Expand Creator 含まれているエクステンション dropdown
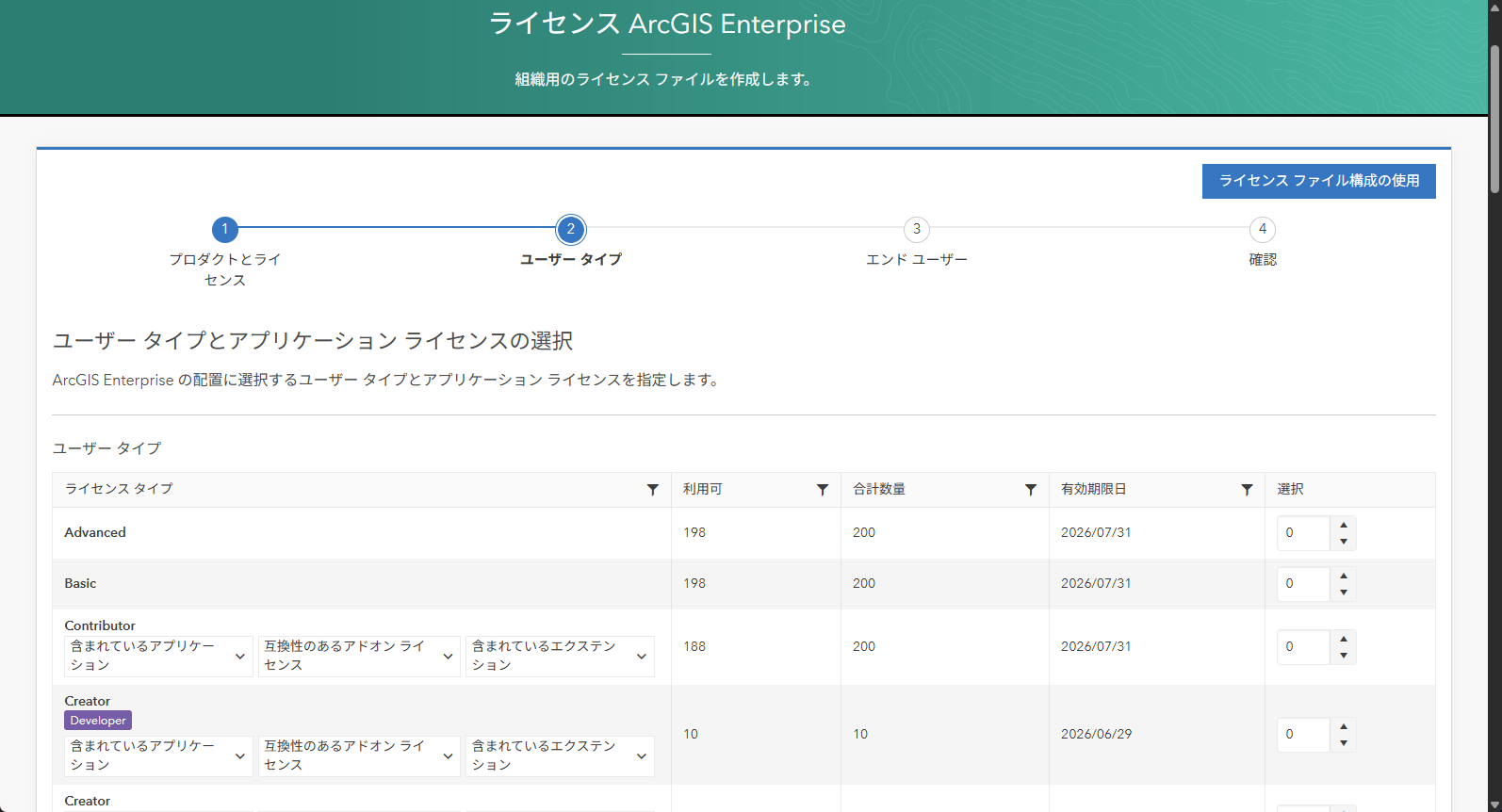 point(560,755)
